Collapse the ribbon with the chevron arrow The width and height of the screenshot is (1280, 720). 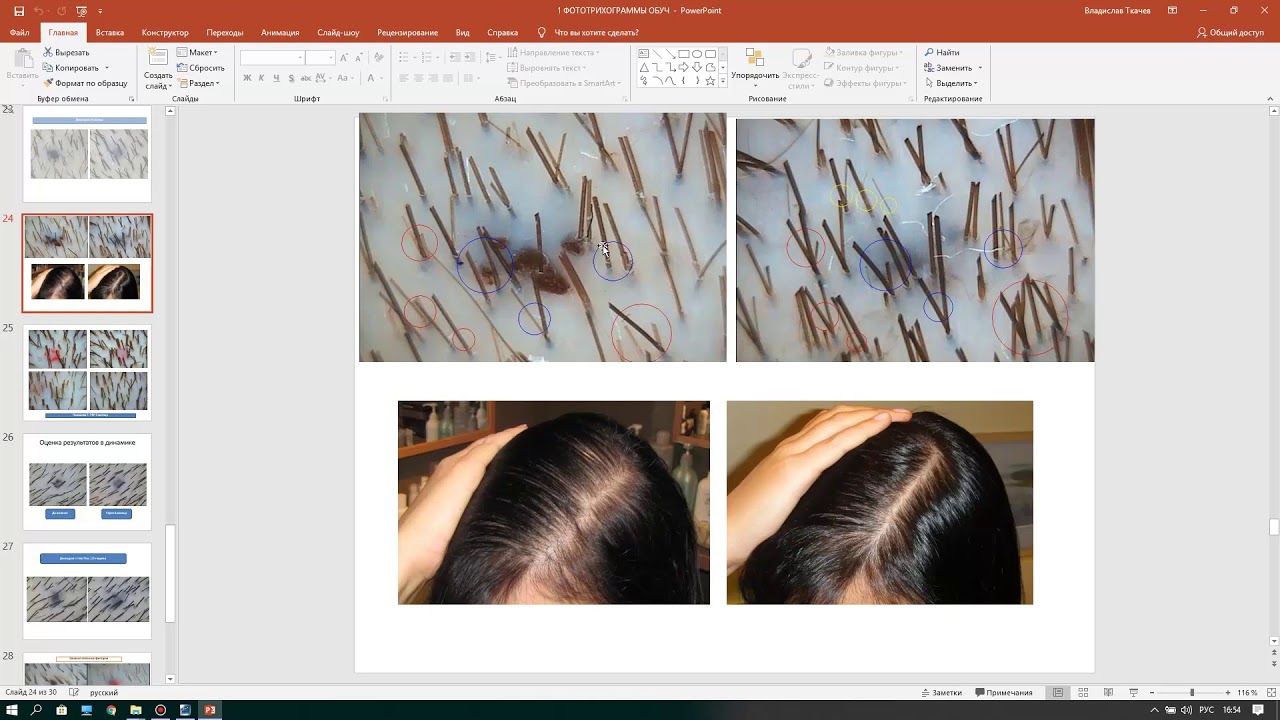(1270, 98)
